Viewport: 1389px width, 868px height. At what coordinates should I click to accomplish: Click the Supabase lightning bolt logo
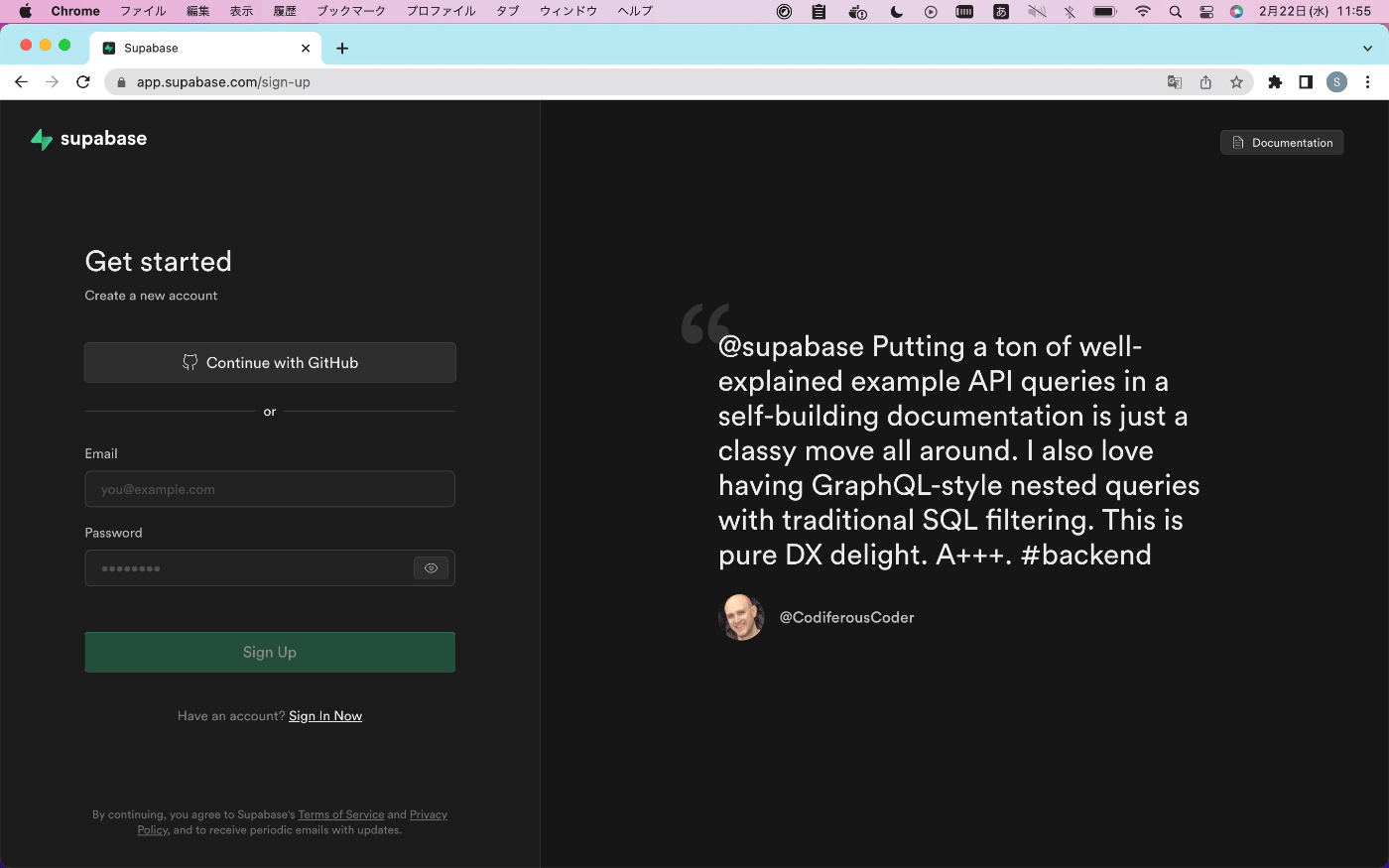(40, 139)
